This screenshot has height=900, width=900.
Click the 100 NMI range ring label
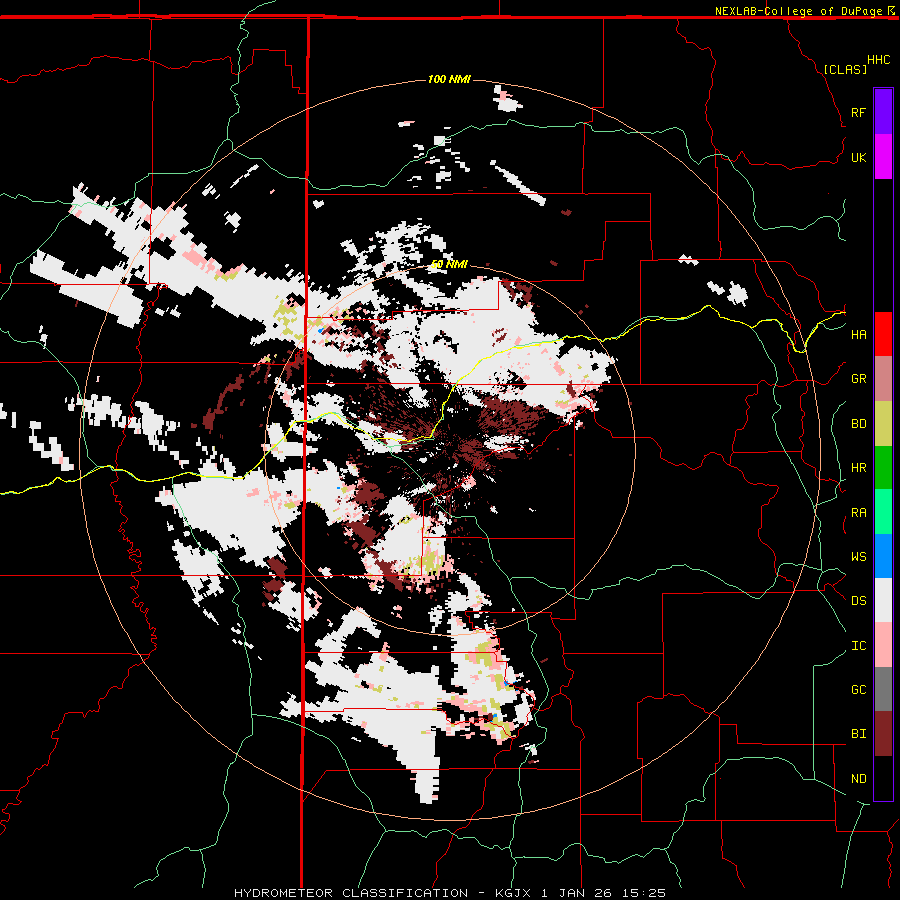click(449, 79)
